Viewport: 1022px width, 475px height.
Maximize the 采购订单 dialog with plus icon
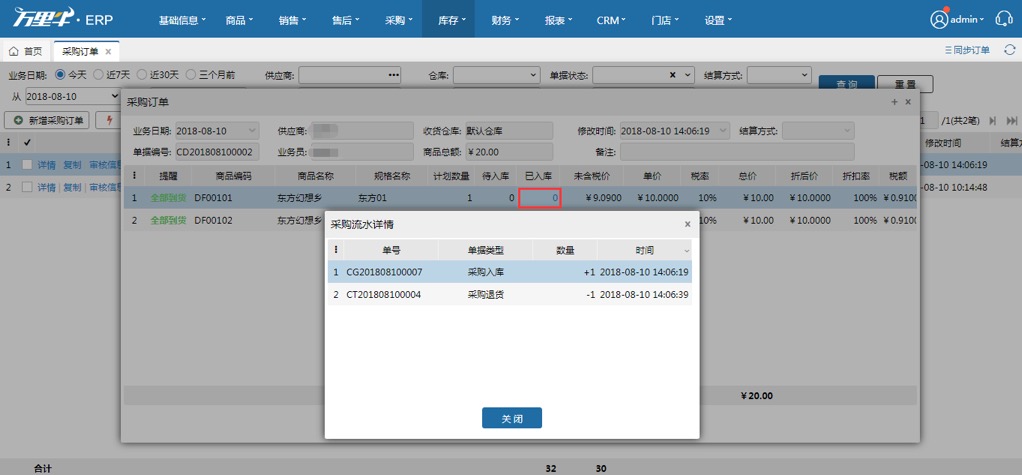894,102
